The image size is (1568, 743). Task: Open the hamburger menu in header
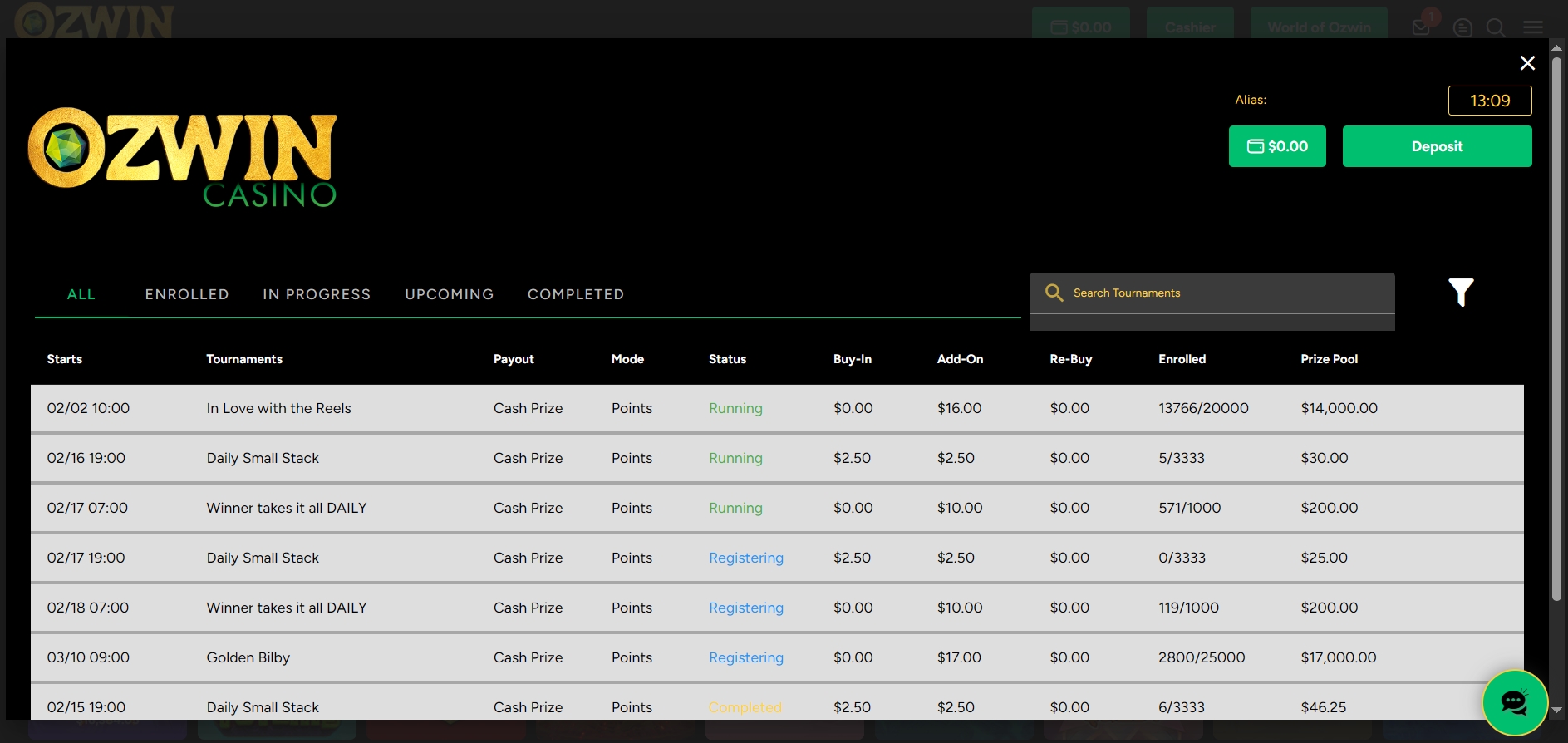1533,27
